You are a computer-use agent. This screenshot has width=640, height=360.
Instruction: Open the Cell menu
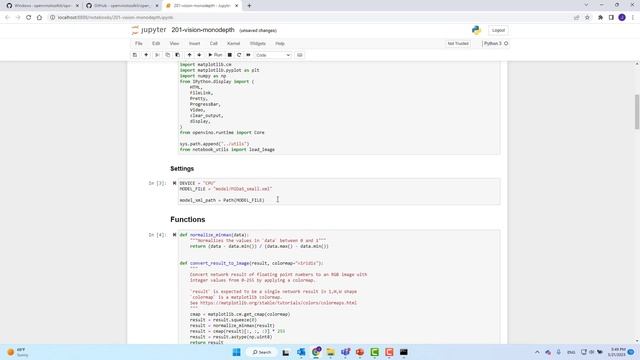click(x=213, y=43)
